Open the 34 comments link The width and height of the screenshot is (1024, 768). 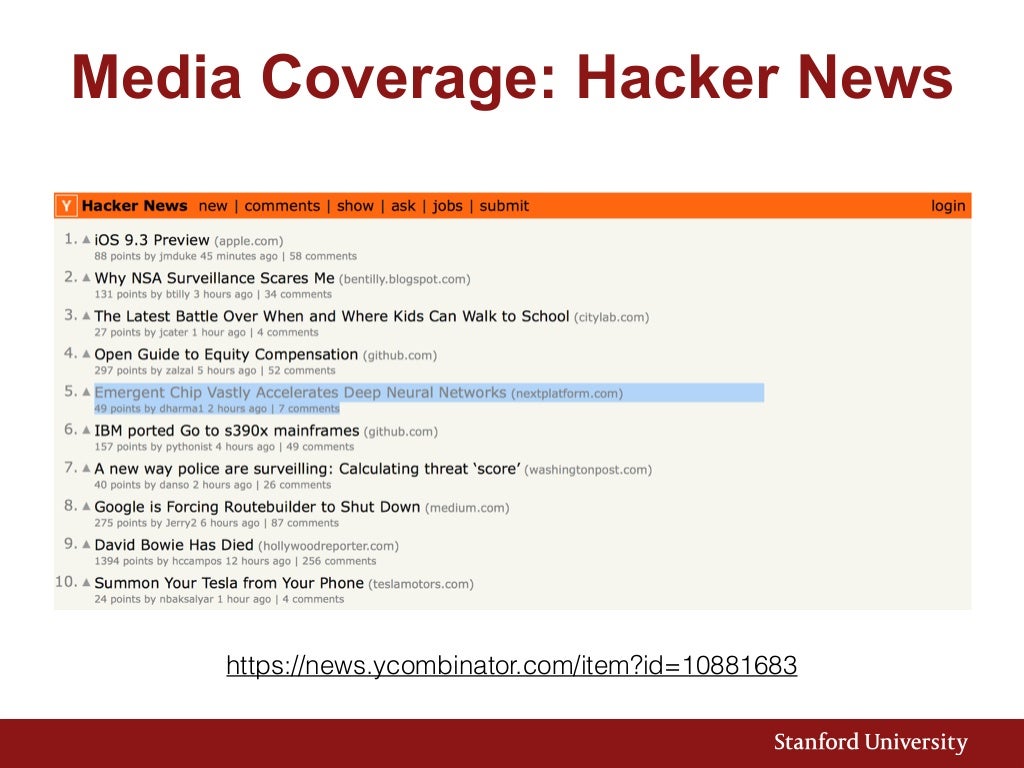(x=298, y=295)
